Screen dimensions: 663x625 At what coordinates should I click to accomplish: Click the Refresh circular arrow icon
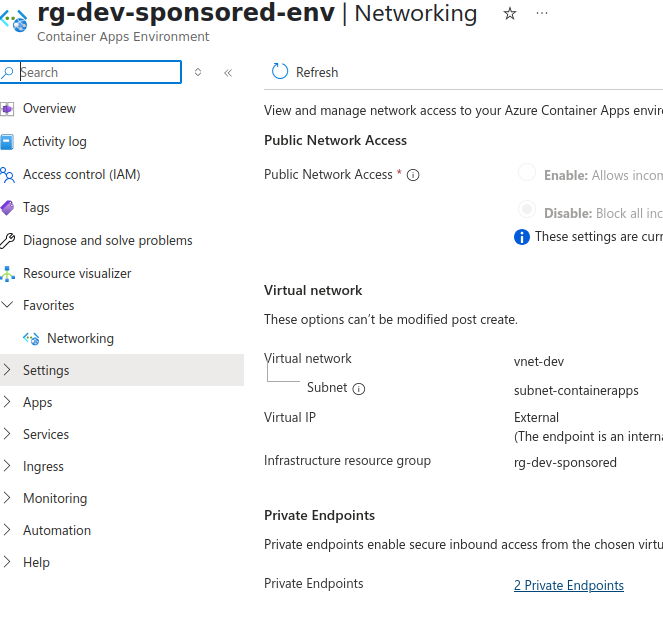click(x=279, y=71)
